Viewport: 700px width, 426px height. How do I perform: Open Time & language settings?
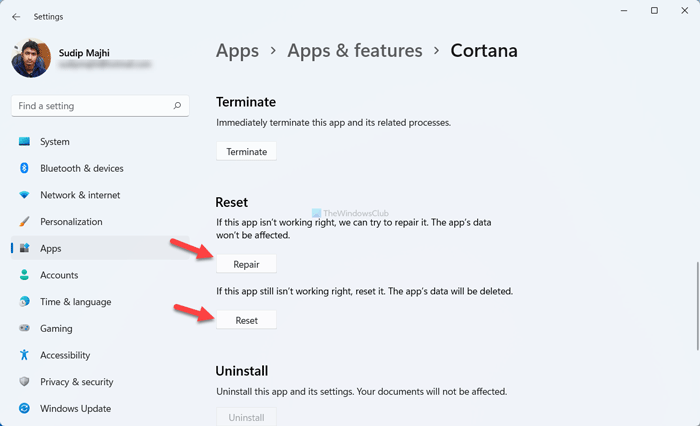(x=75, y=302)
